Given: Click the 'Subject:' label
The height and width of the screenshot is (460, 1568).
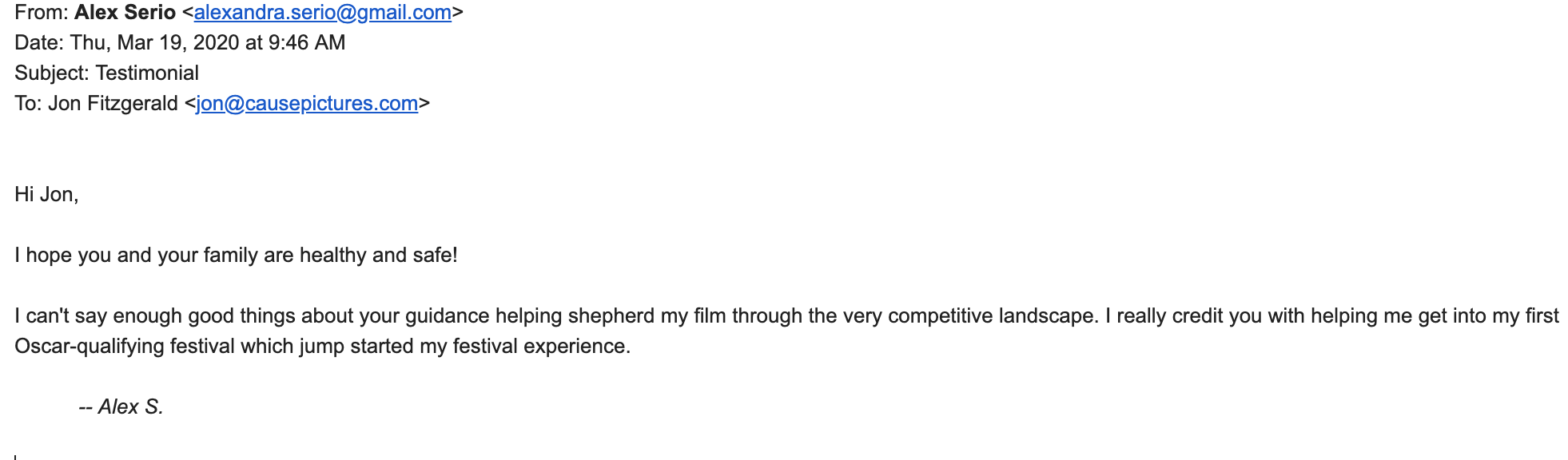Looking at the screenshot, I should click(52, 73).
